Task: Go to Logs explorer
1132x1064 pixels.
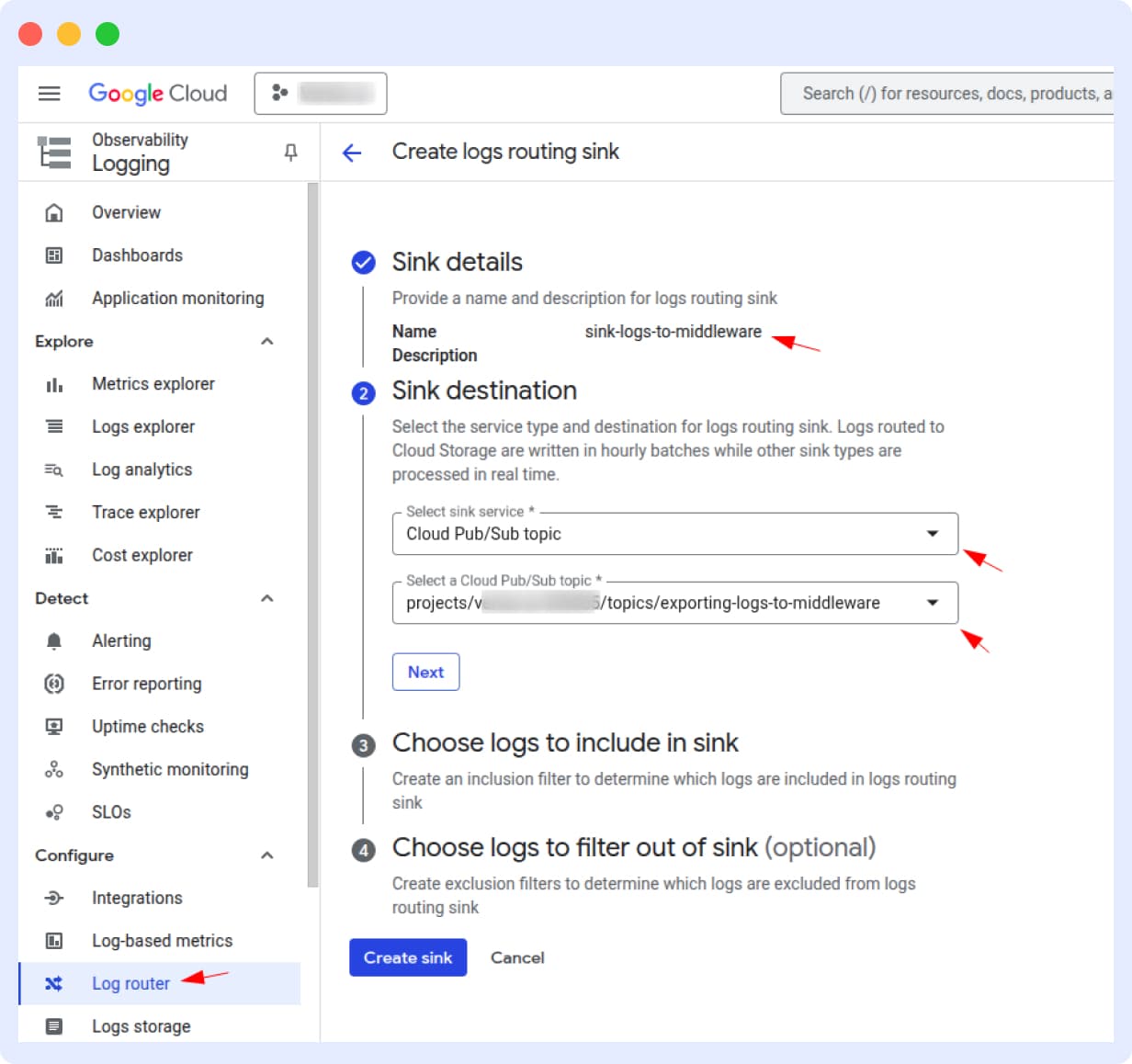Action: [143, 427]
